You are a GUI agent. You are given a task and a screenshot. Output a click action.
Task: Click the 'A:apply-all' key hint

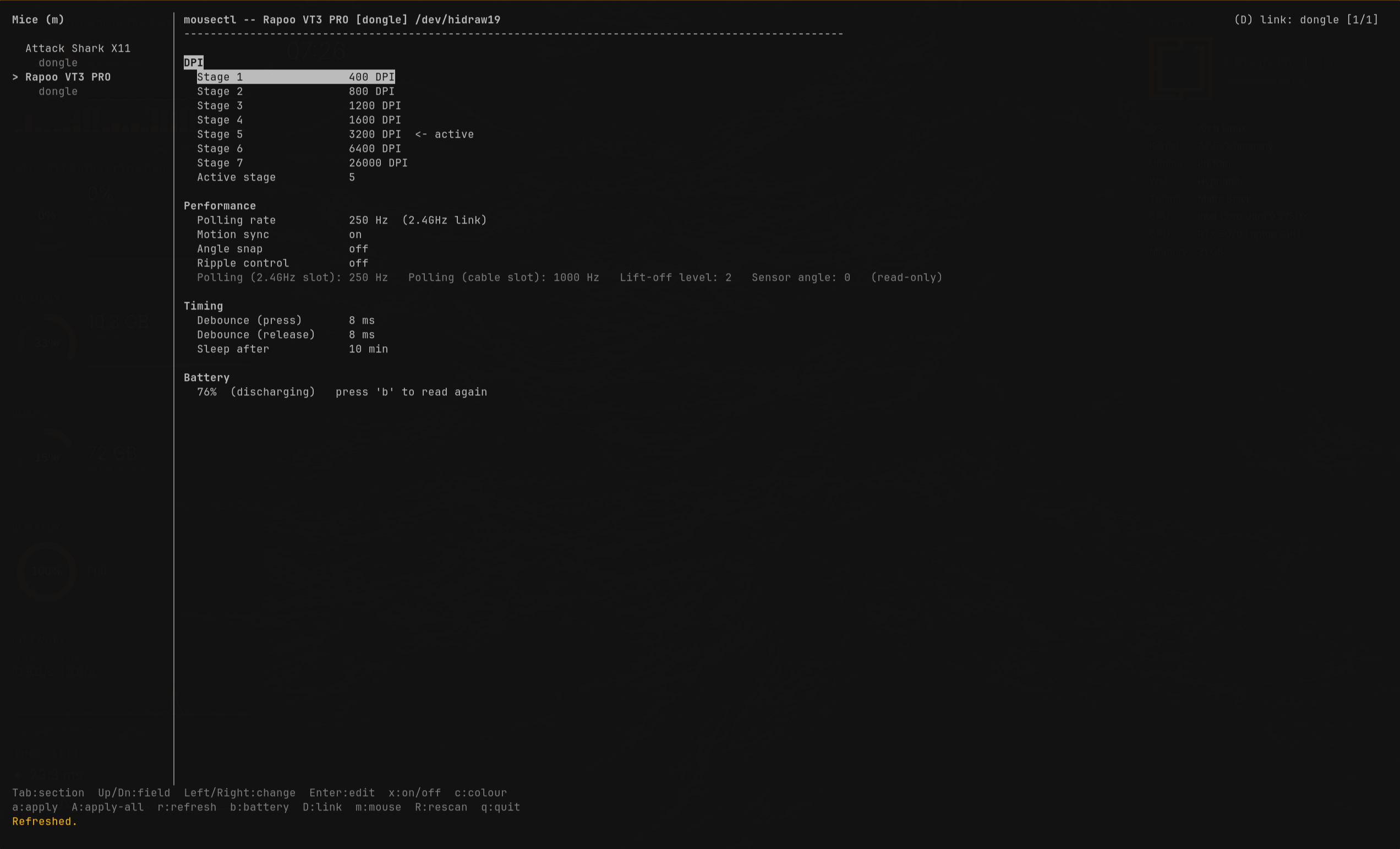coord(108,807)
